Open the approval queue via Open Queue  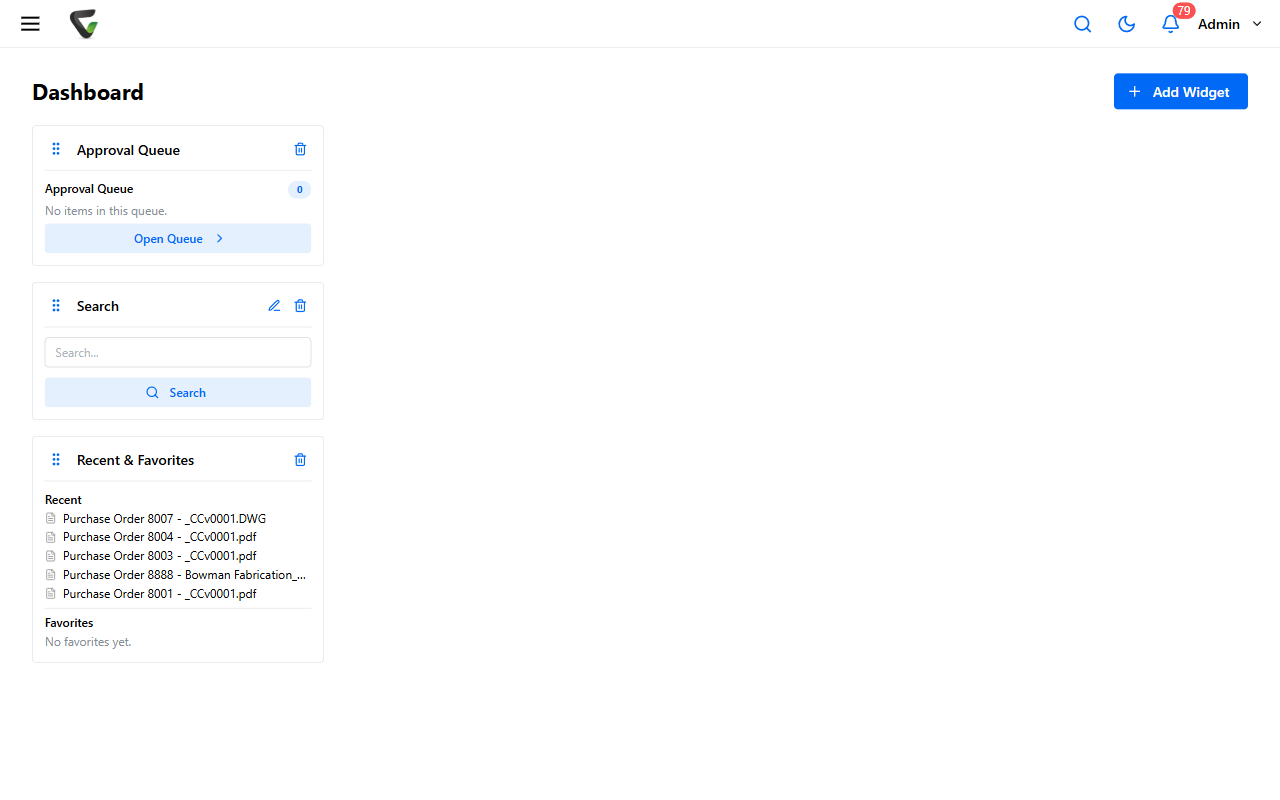tap(178, 238)
